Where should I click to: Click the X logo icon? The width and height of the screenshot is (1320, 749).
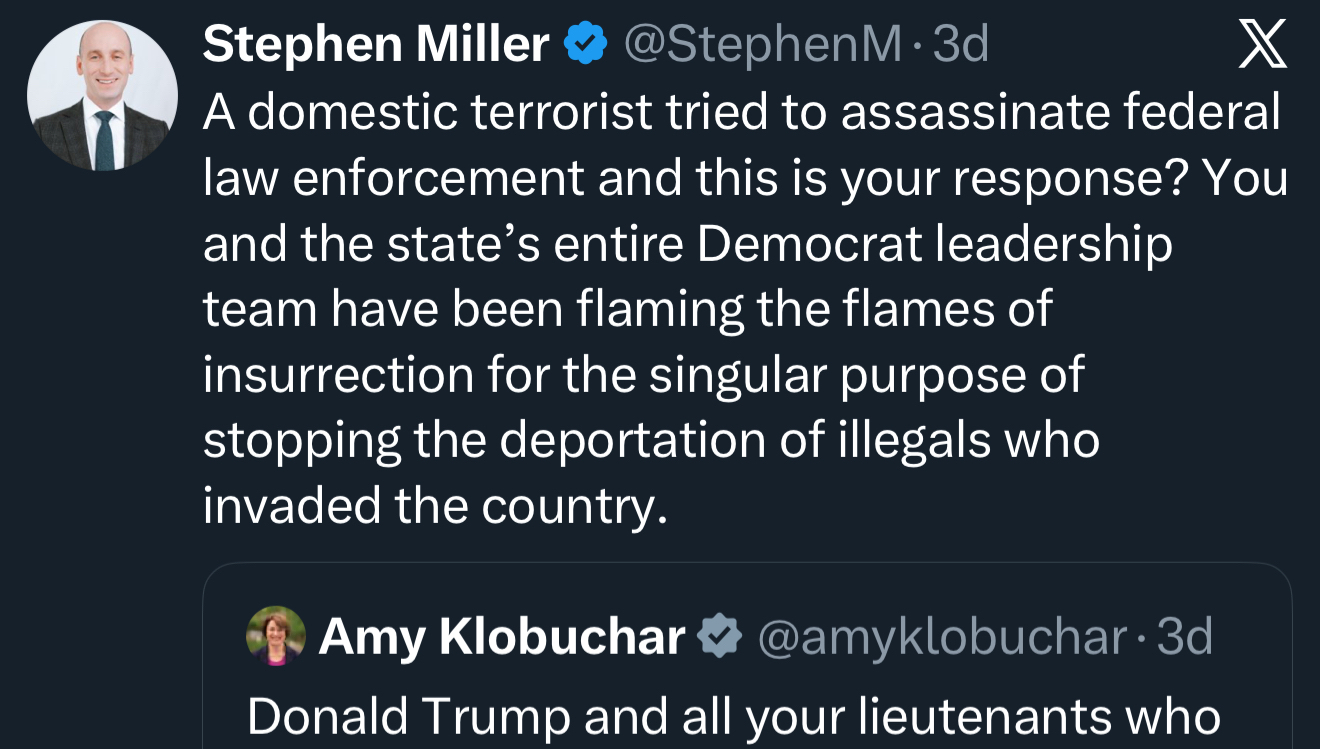point(1263,46)
